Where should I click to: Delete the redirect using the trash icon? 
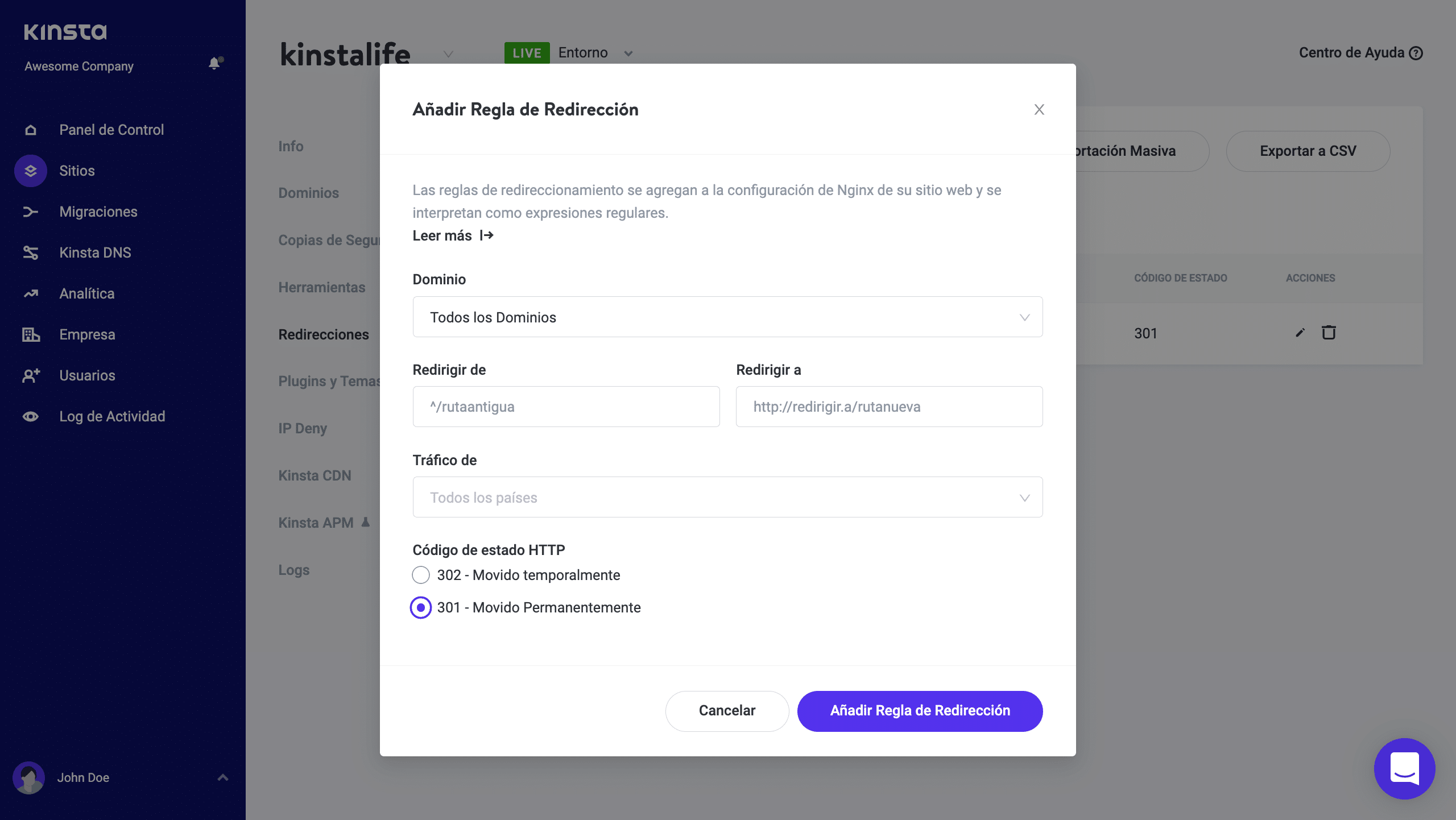pyautogui.click(x=1329, y=333)
